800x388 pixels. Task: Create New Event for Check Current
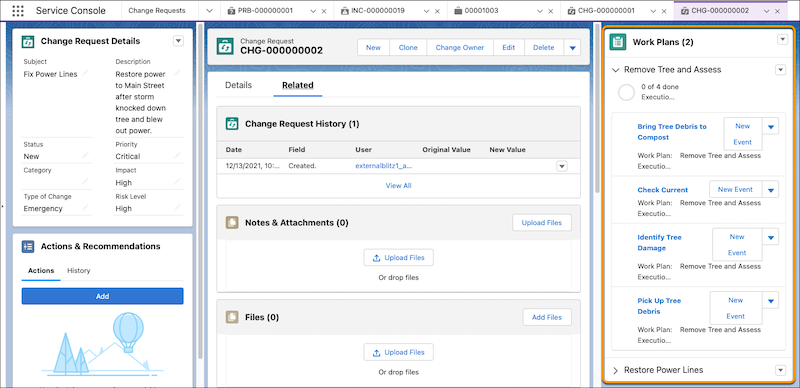coord(735,189)
